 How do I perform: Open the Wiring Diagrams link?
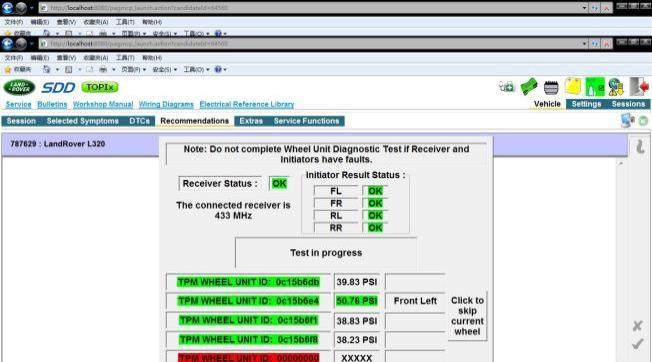coord(166,104)
